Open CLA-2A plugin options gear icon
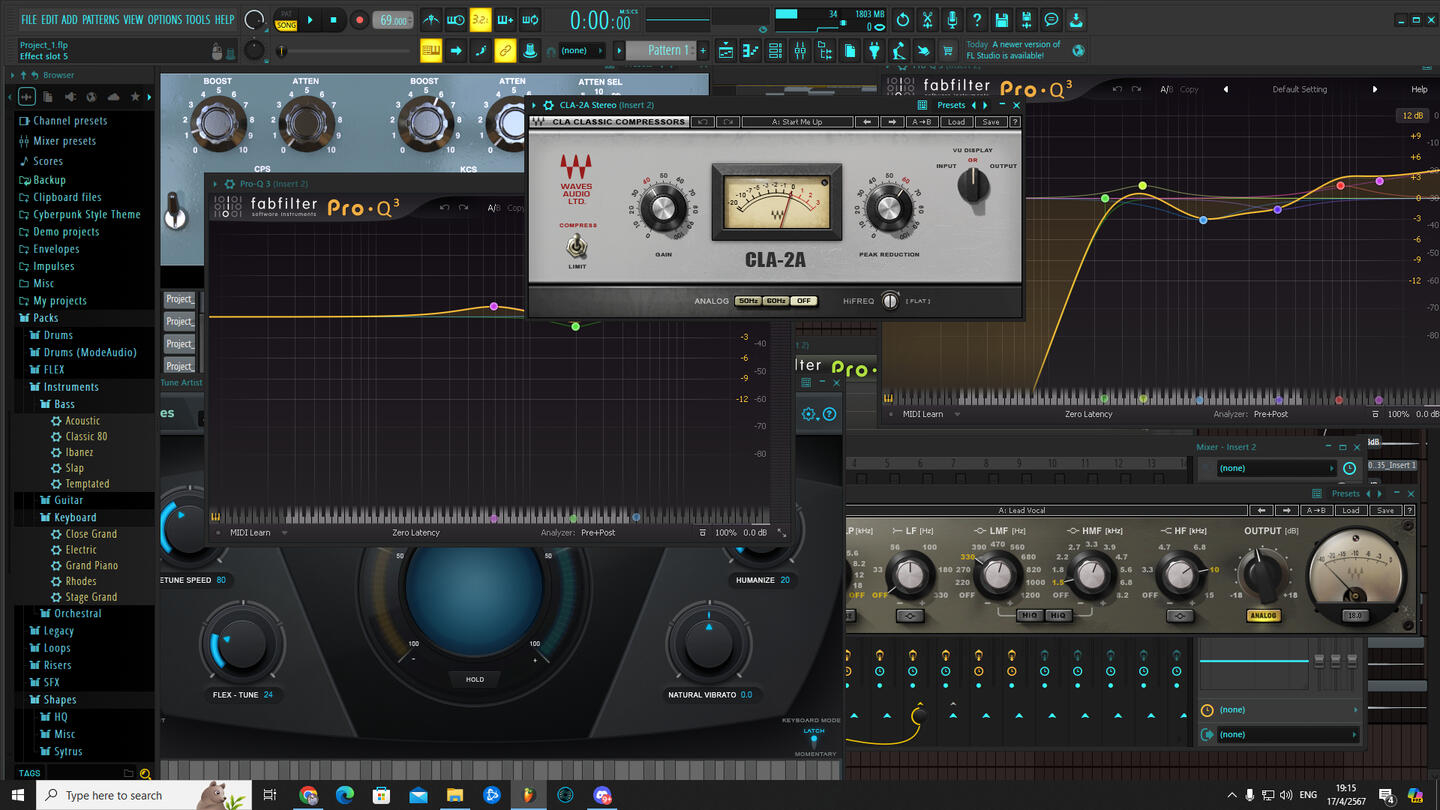Image resolution: width=1440 pixels, height=810 pixels. [548, 105]
